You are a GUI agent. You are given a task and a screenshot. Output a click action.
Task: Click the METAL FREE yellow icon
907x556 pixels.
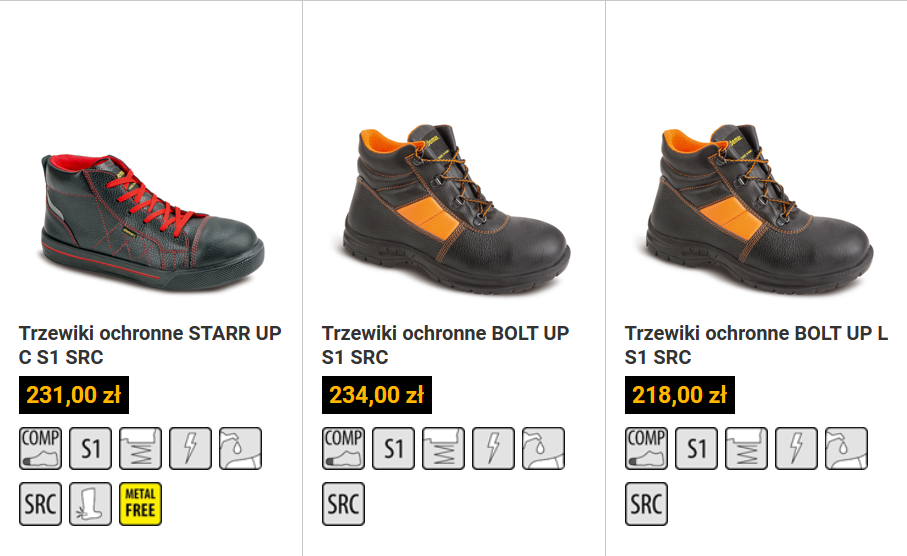tap(141, 504)
